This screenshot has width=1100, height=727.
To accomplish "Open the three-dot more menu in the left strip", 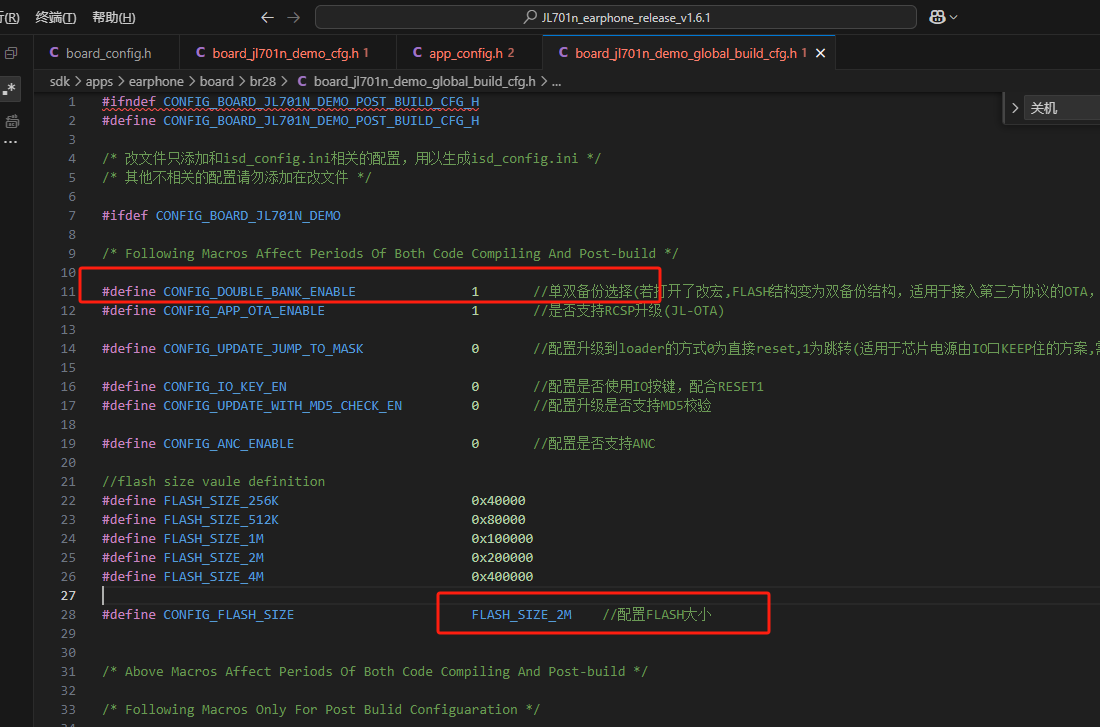I will point(10,142).
